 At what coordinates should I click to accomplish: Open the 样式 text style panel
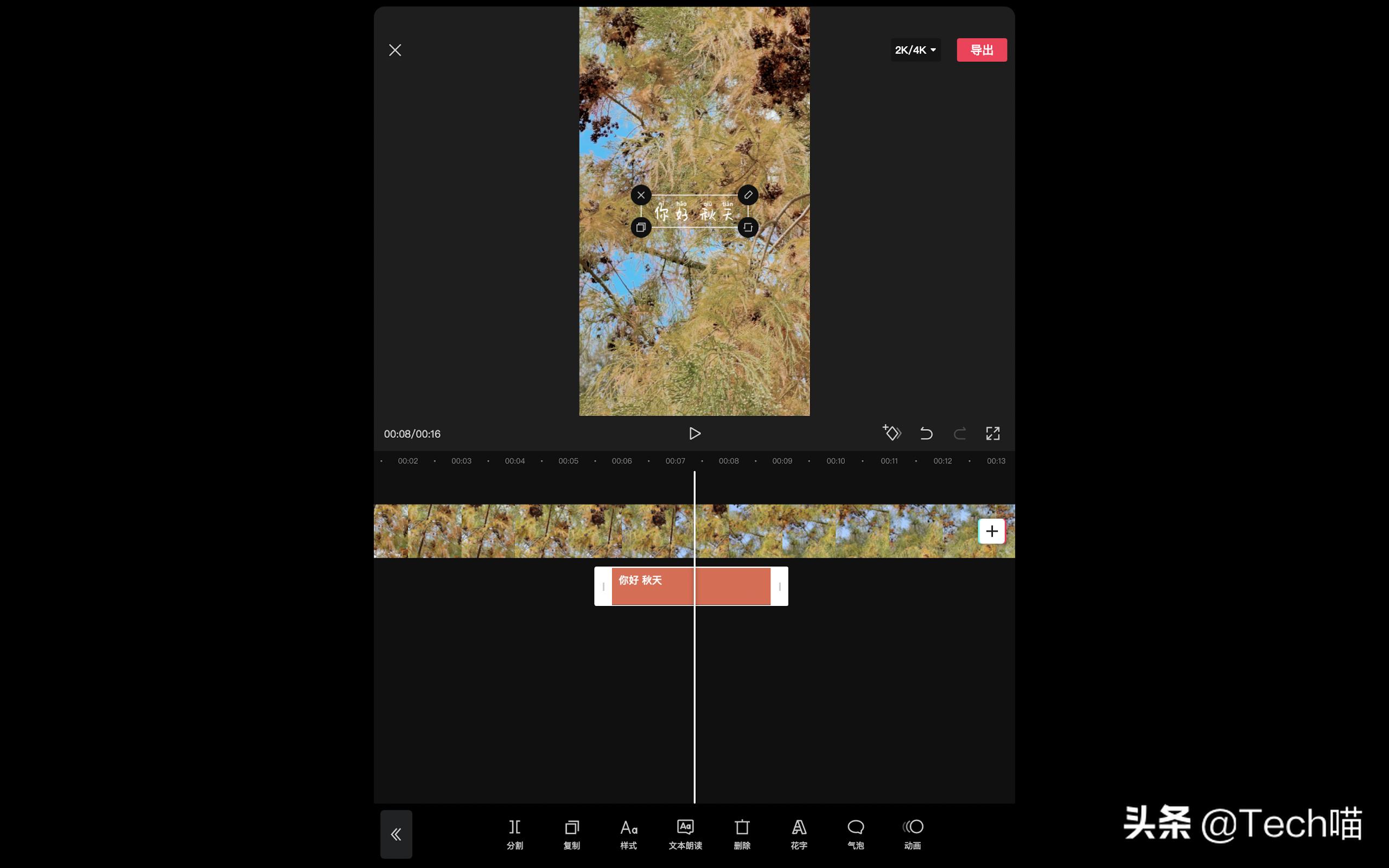pos(627,834)
